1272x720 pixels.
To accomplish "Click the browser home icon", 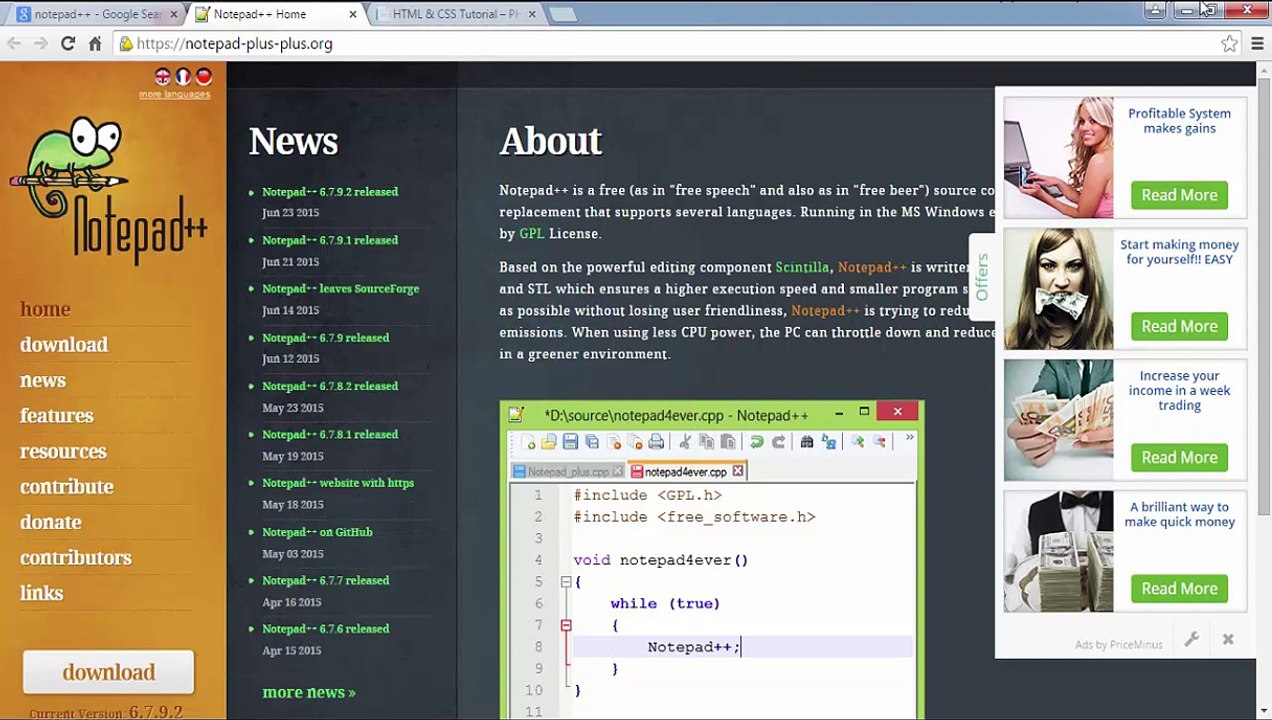I will 95,44.
